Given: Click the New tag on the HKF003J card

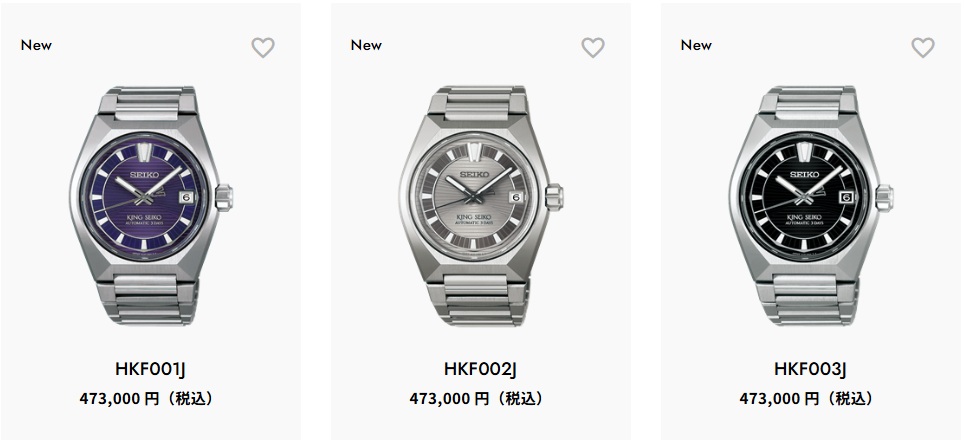Looking at the screenshot, I should [696, 45].
